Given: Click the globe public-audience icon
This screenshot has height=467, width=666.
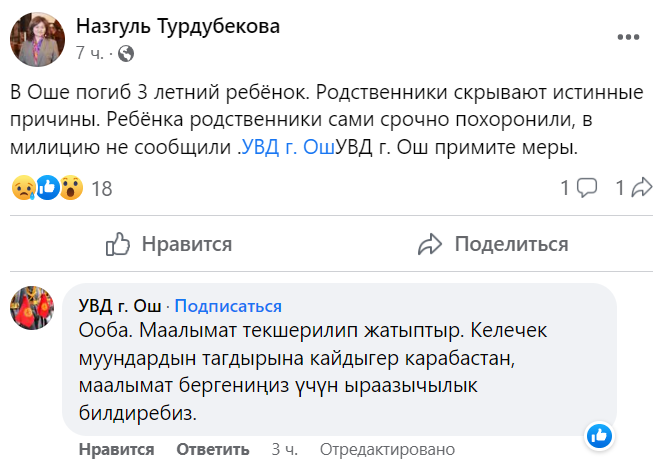Looking at the screenshot, I should (126, 53).
